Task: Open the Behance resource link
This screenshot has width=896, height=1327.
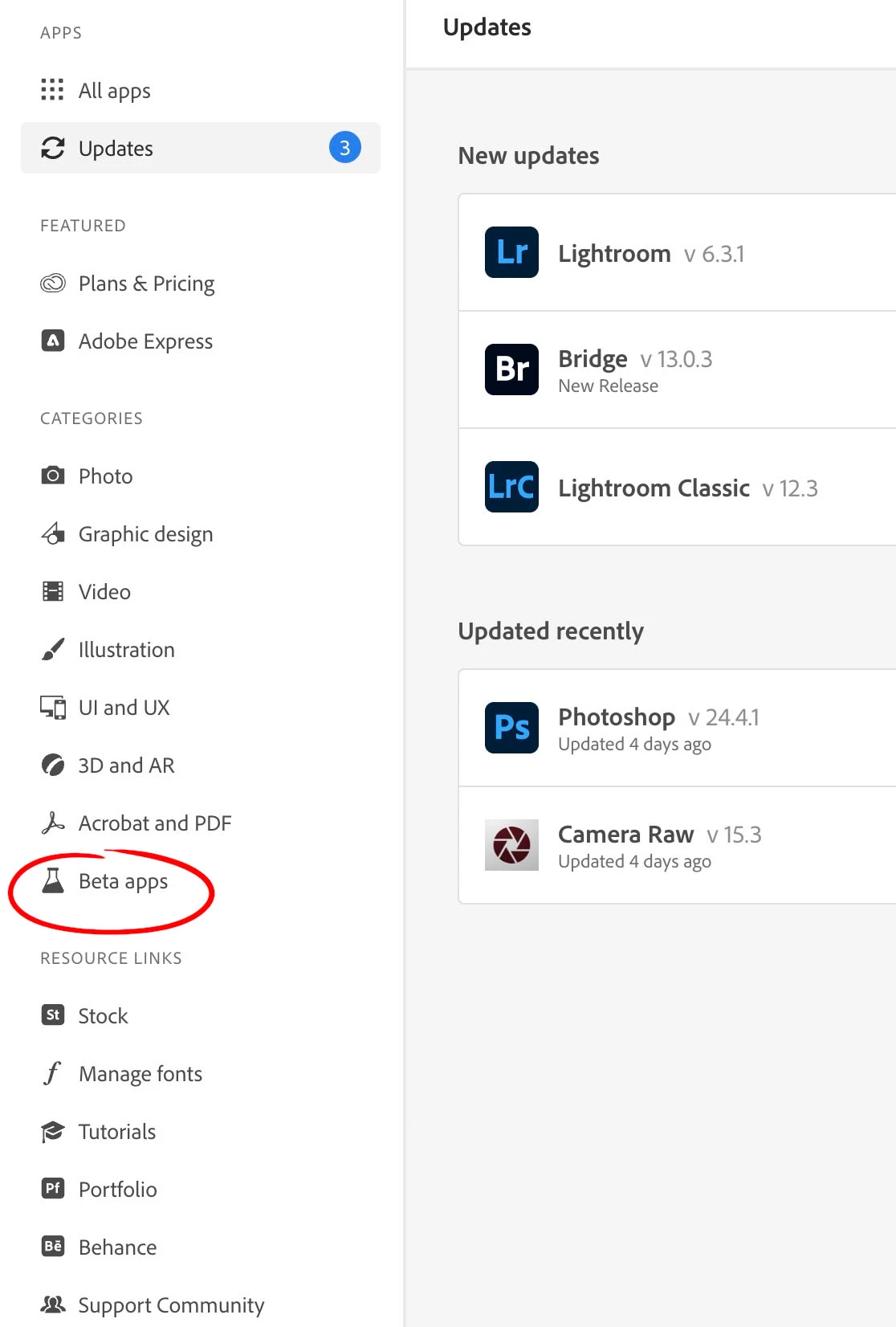Action: click(201, 1247)
